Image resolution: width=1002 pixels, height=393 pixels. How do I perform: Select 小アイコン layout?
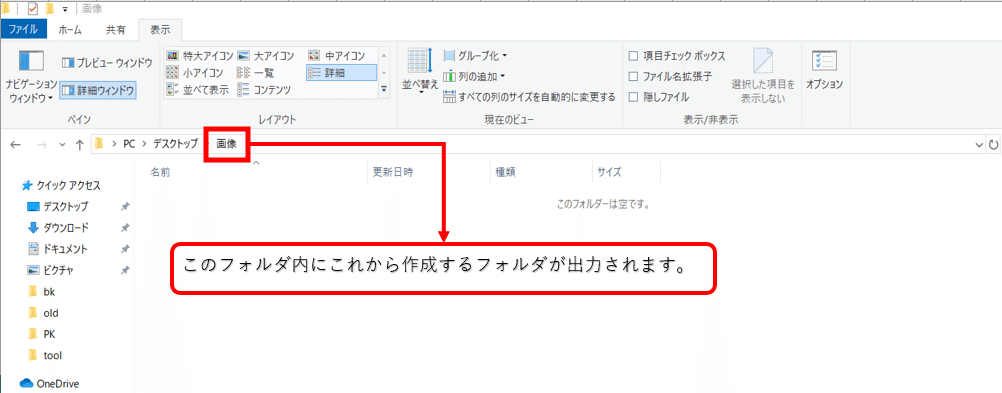coord(195,72)
